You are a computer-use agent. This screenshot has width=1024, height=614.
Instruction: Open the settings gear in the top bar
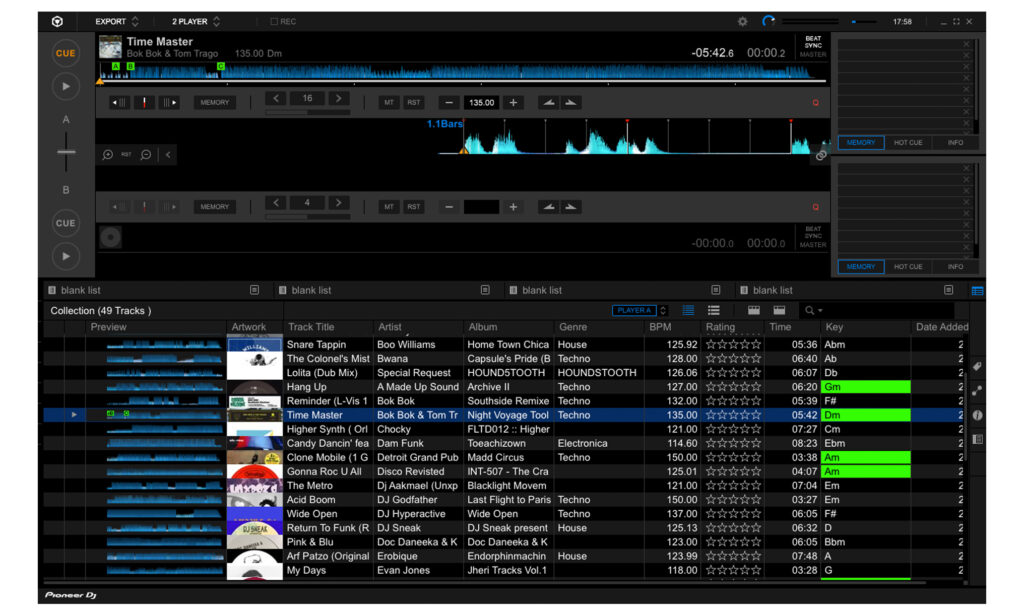(742, 21)
